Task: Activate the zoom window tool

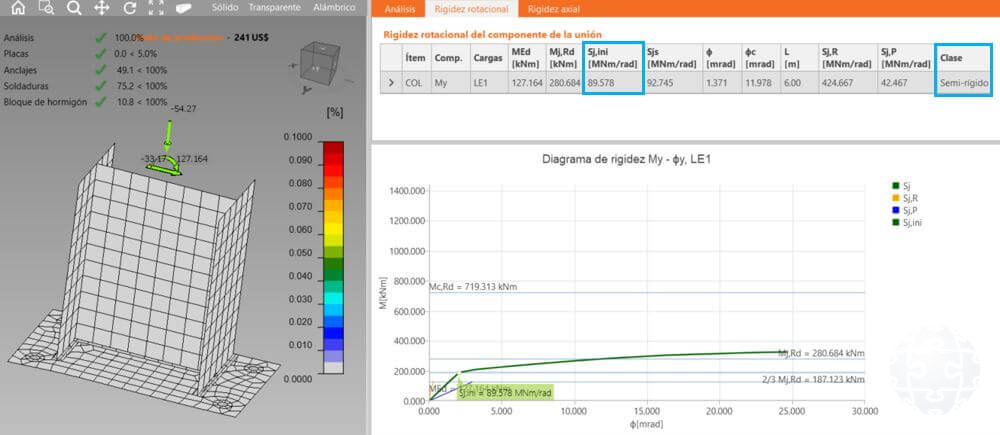Action: pos(46,8)
